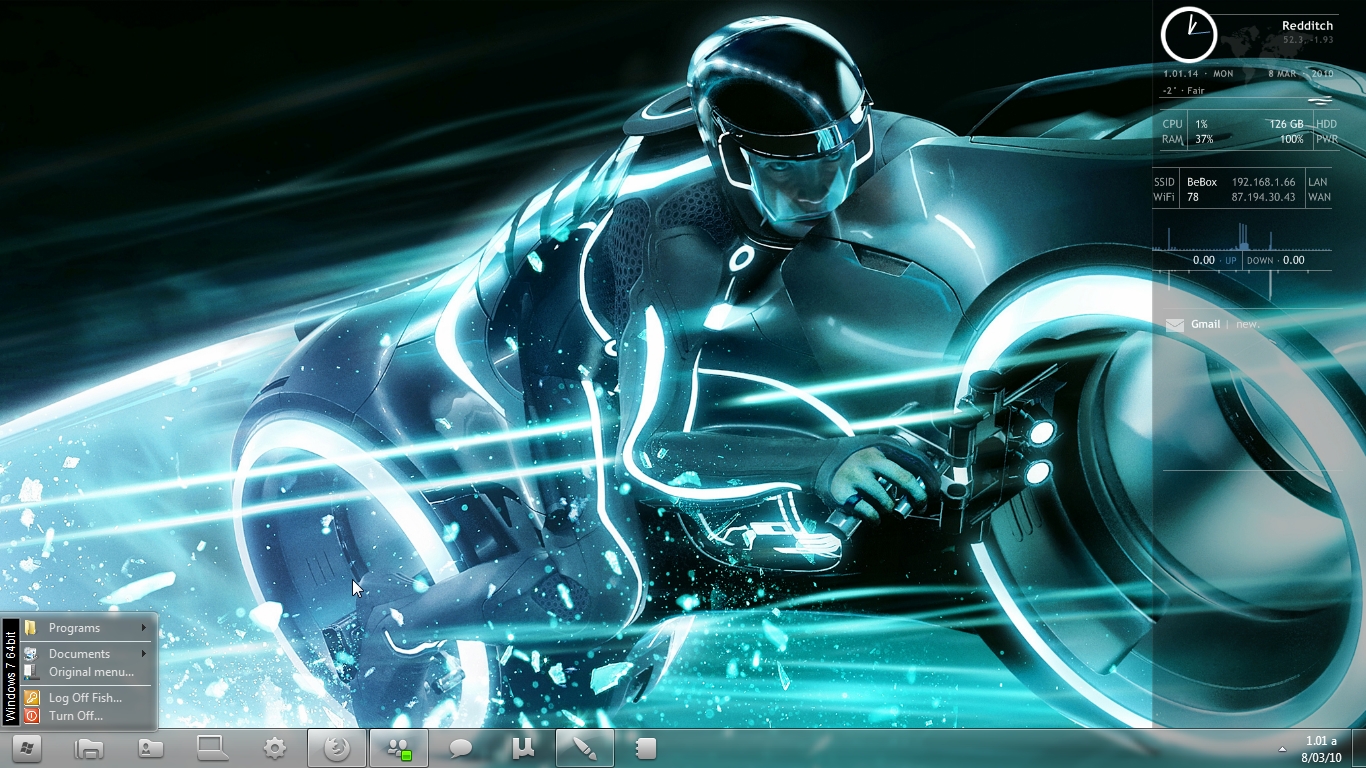Viewport: 1366px width, 768px height.
Task: Switch to Firefox in the taskbar
Action: click(x=337, y=748)
